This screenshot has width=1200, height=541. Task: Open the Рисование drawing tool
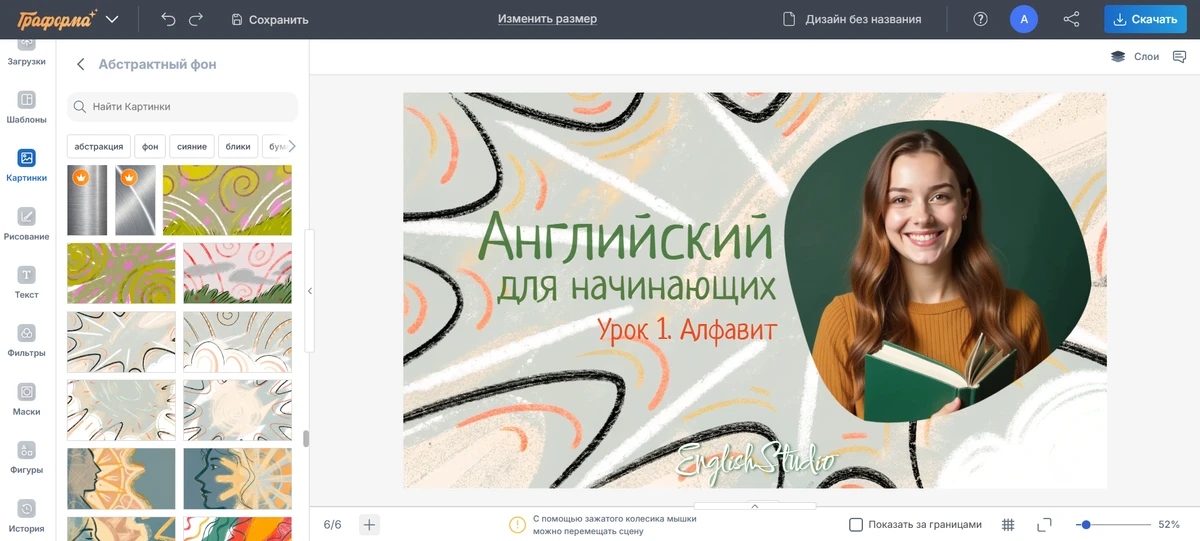(27, 223)
